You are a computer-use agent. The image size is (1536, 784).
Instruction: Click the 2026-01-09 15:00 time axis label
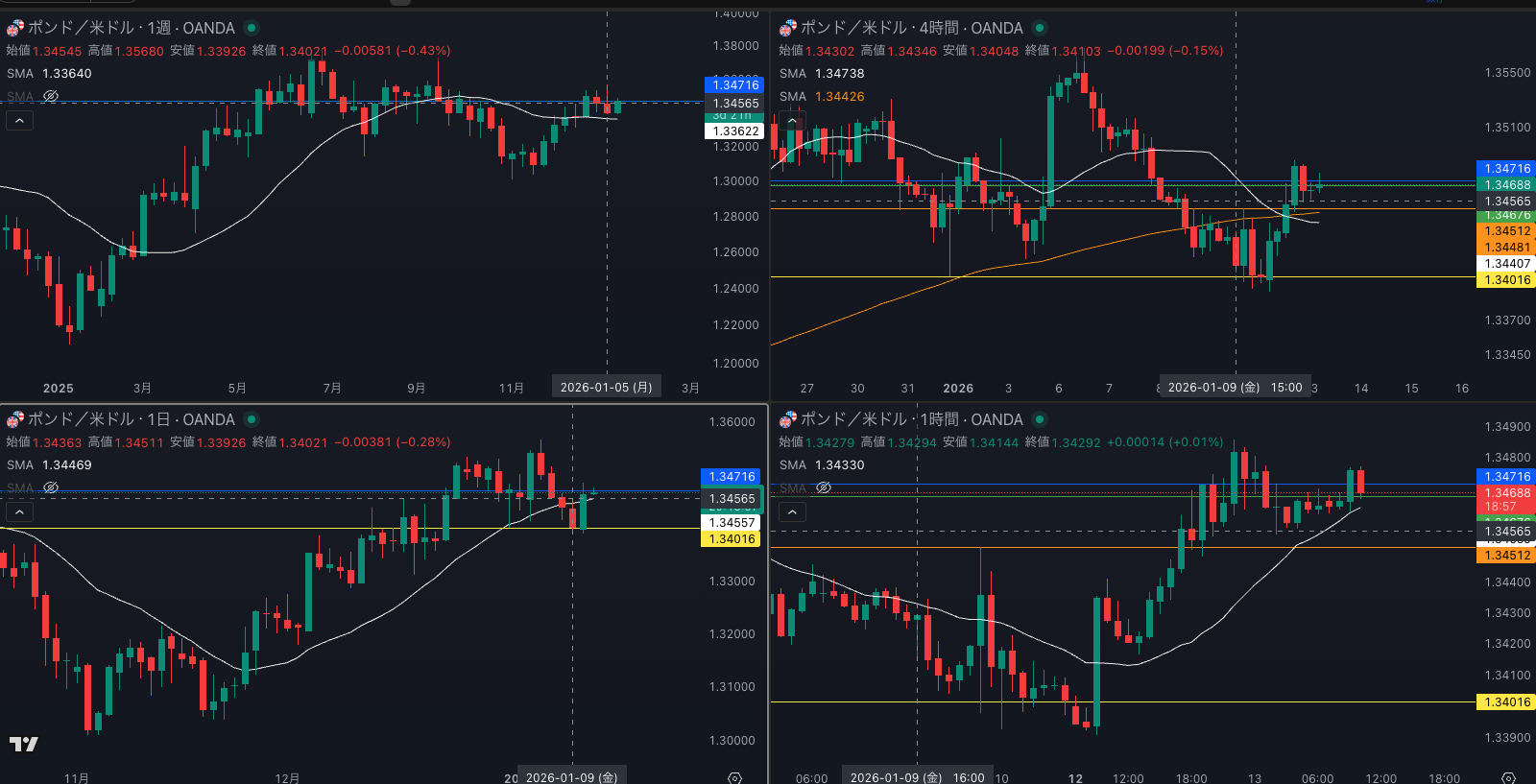click(x=1235, y=388)
